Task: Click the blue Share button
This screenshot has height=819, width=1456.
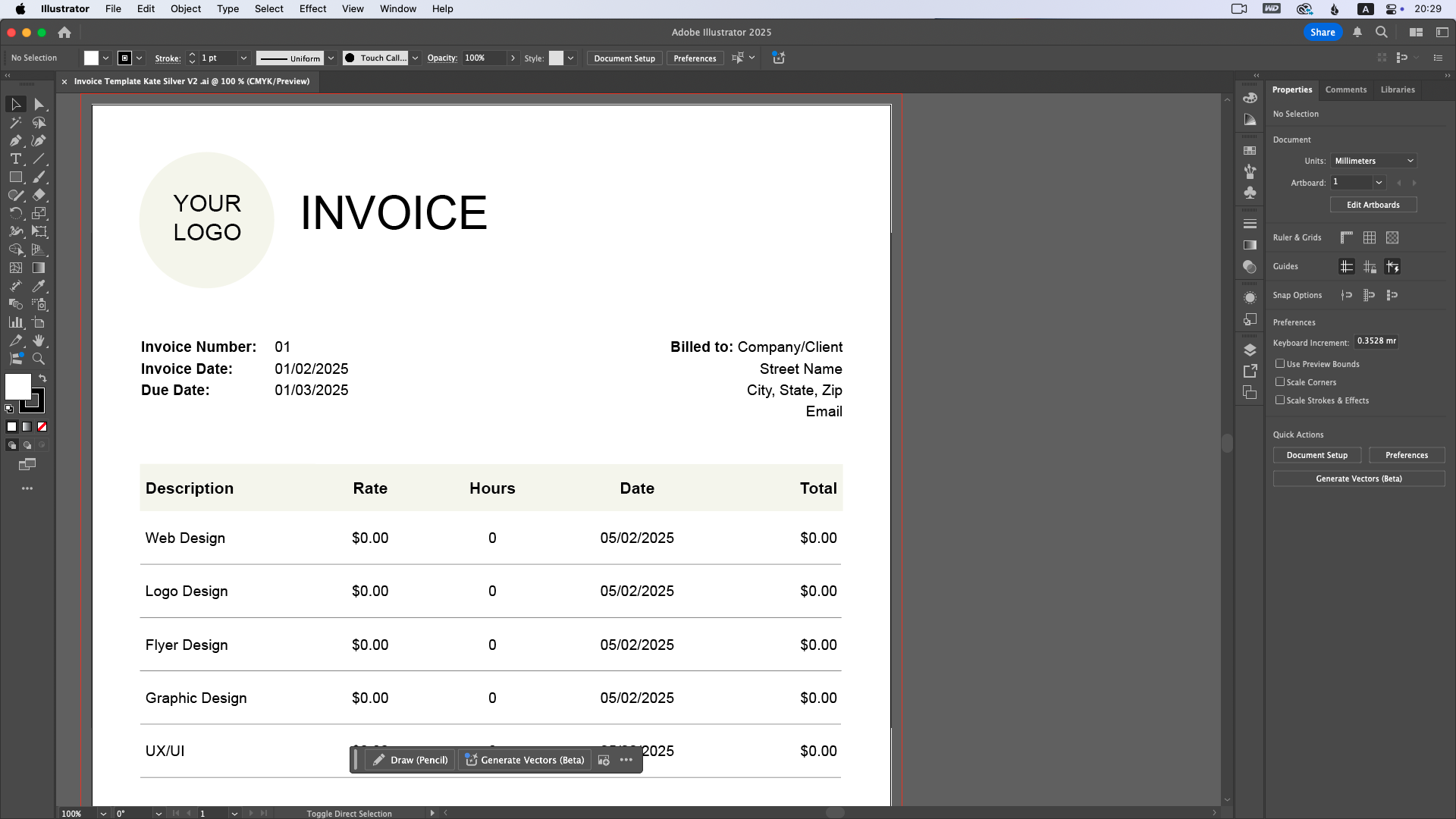Action: [x=1323, y=32]
